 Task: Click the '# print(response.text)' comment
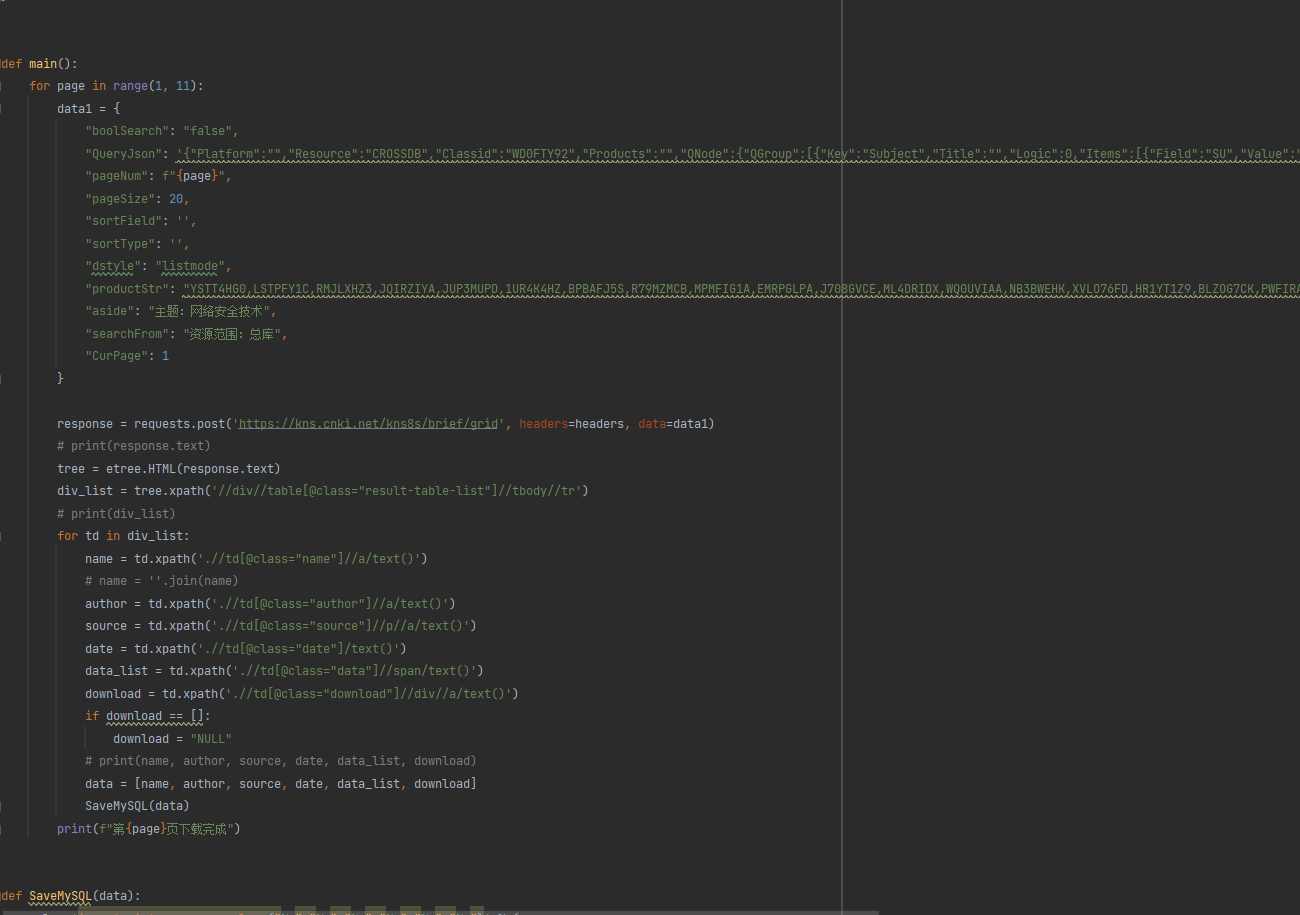[x=134, y=446]
